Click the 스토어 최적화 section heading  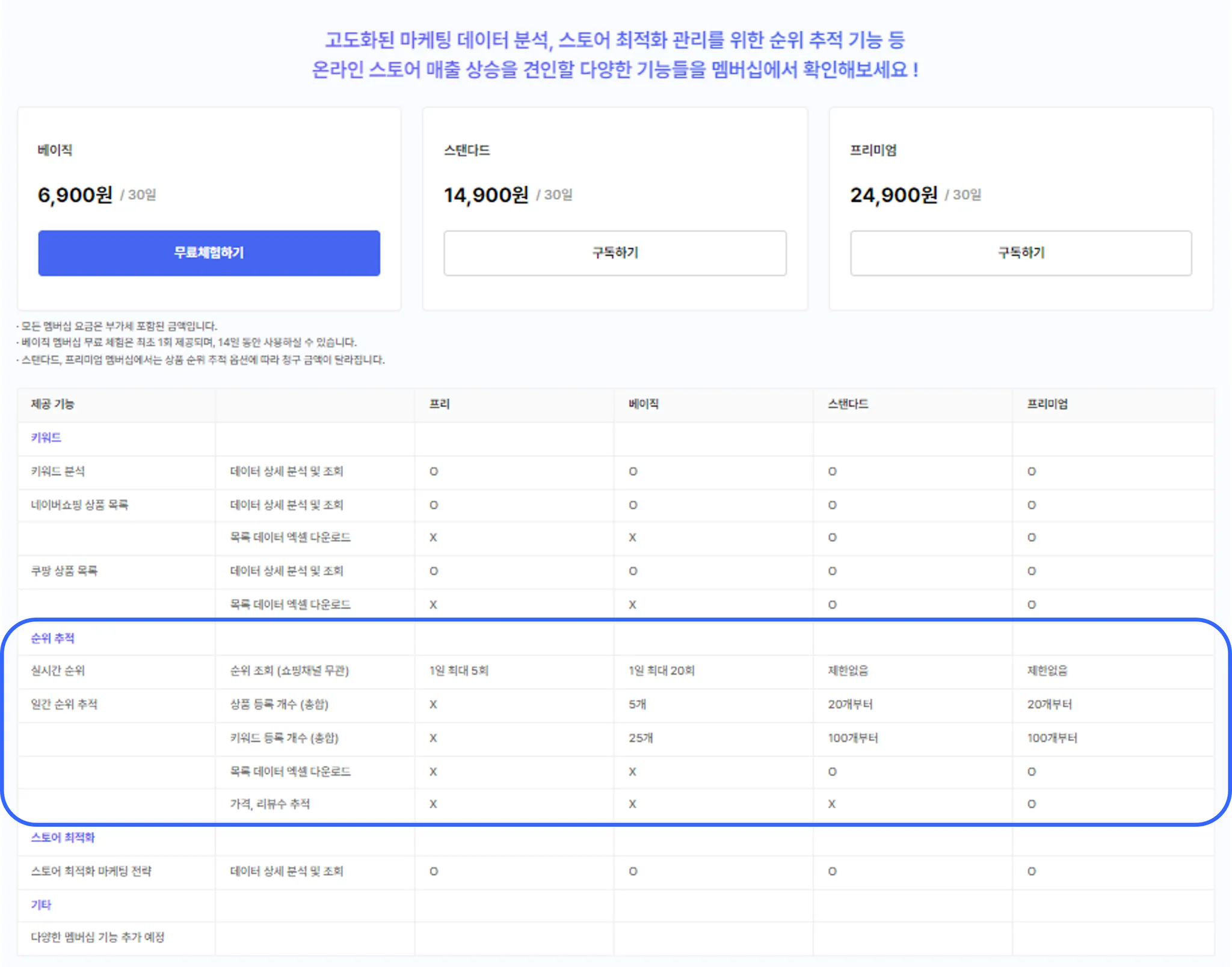tap(63, 837)
